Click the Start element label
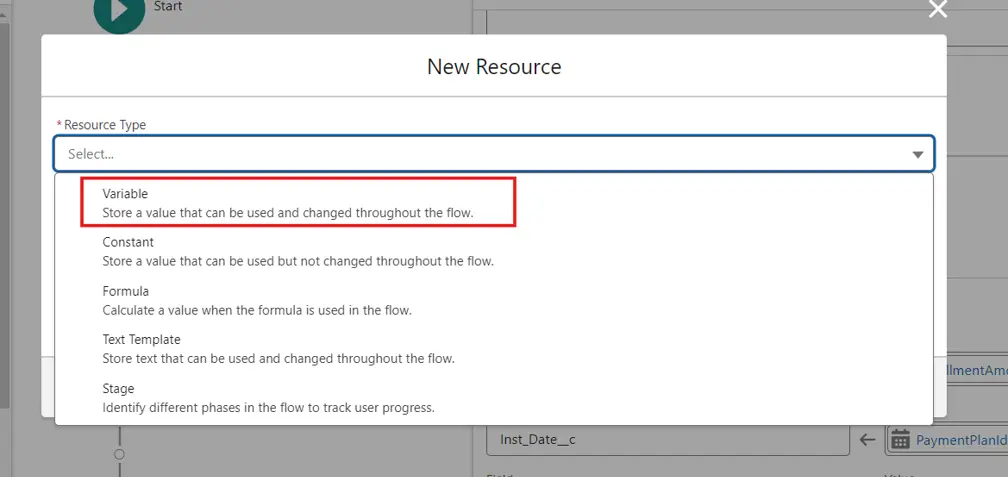This screenshot has width=1008, height=477. tap(168, 7)
